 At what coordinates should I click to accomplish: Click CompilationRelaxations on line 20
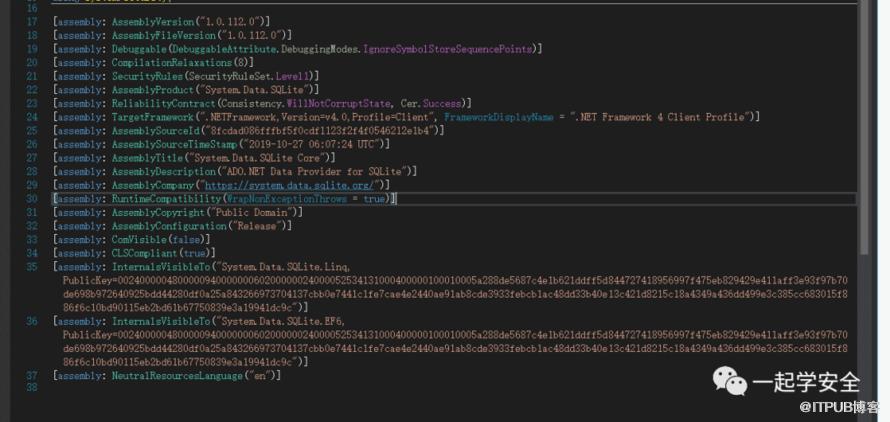pyautogui.click(x=172, y=62)
